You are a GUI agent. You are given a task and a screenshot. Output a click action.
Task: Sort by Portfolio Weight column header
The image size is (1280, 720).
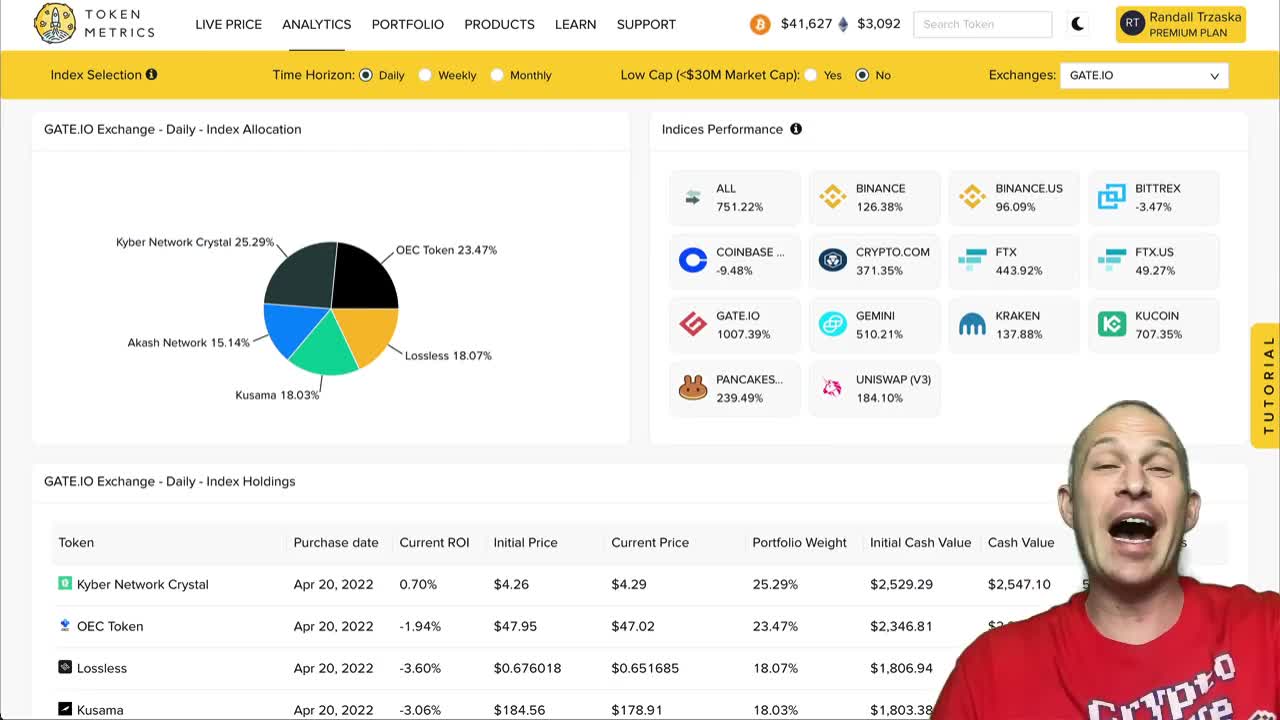pyautogui.click(x=799, y=542)
